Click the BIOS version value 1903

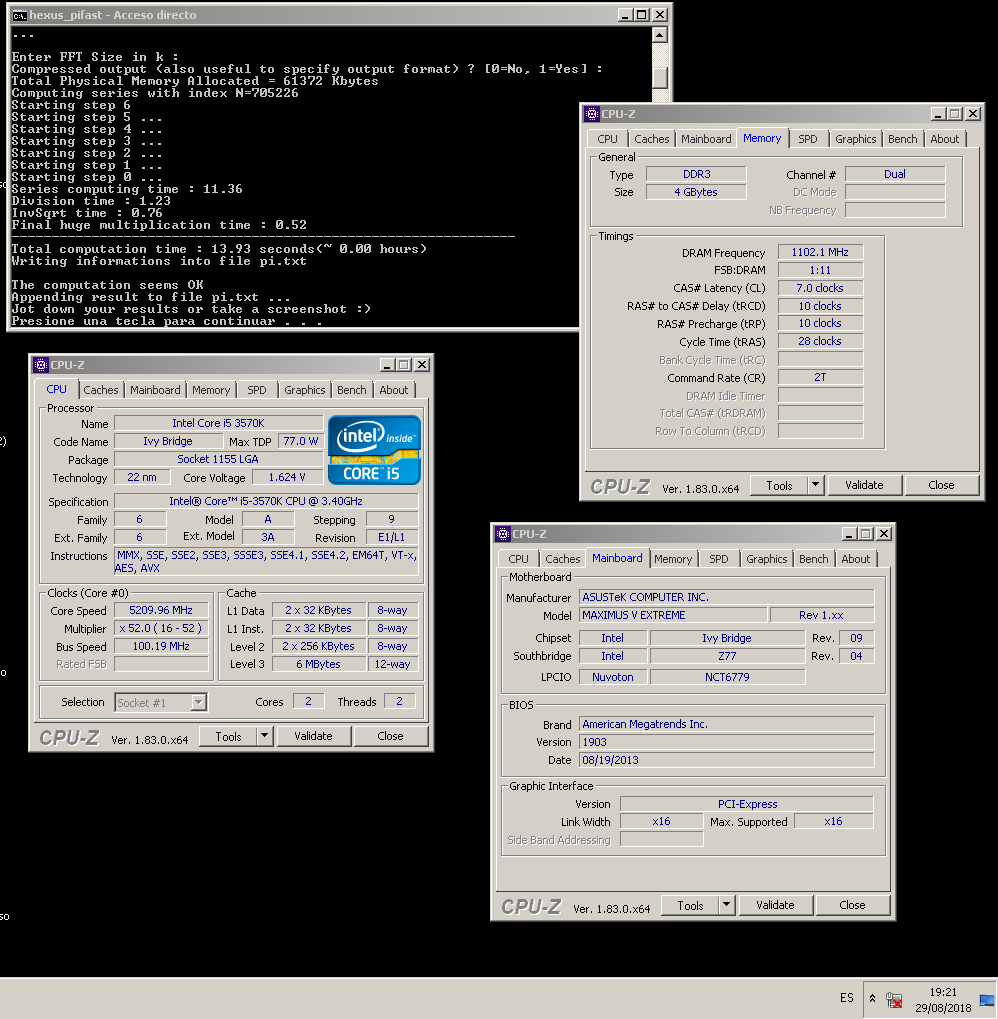click(x=726, y=742)
